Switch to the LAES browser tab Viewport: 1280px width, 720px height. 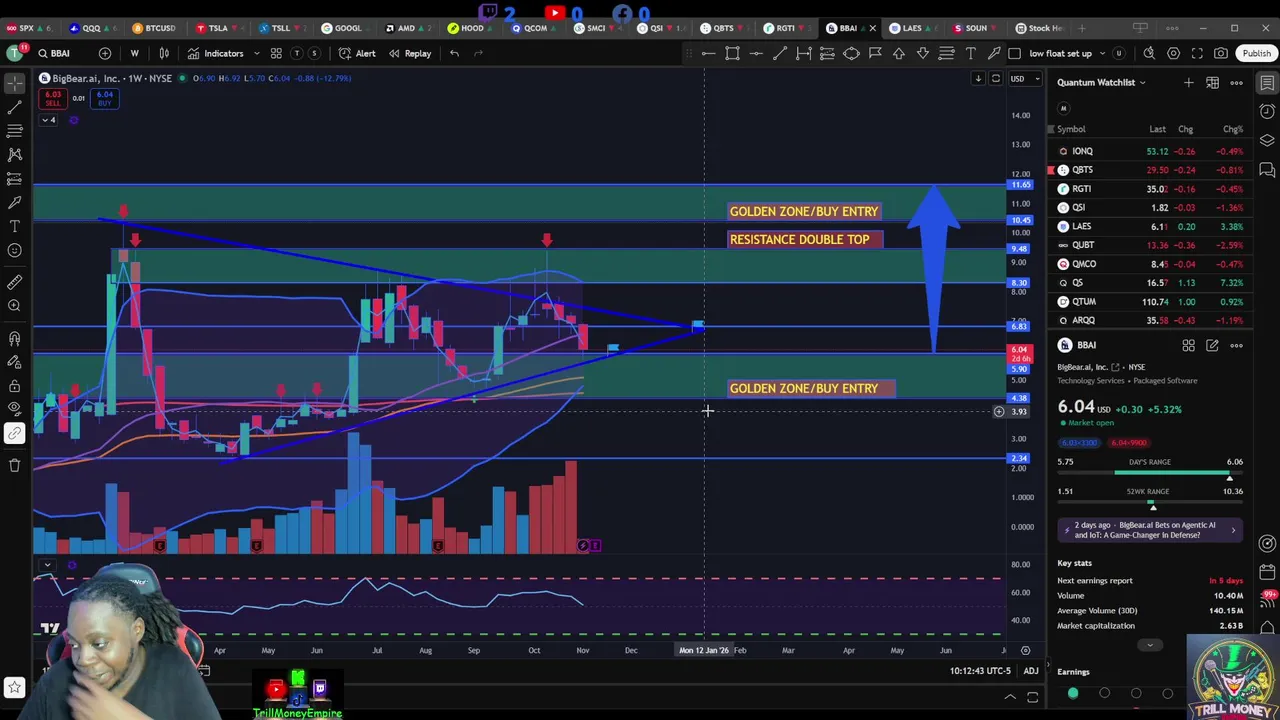(911, 28)
